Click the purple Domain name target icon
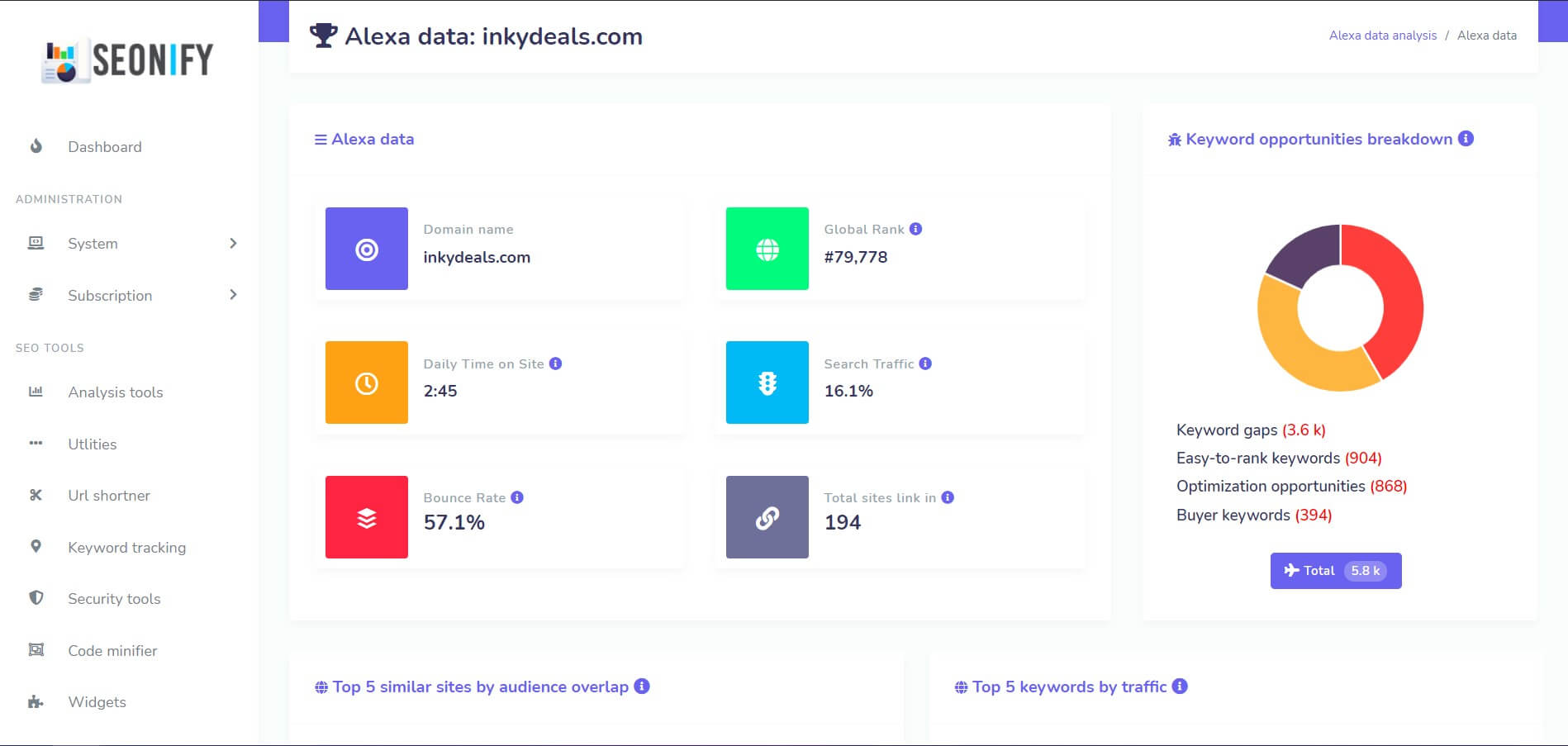1568x746 pixels. (x=367, y=249)
